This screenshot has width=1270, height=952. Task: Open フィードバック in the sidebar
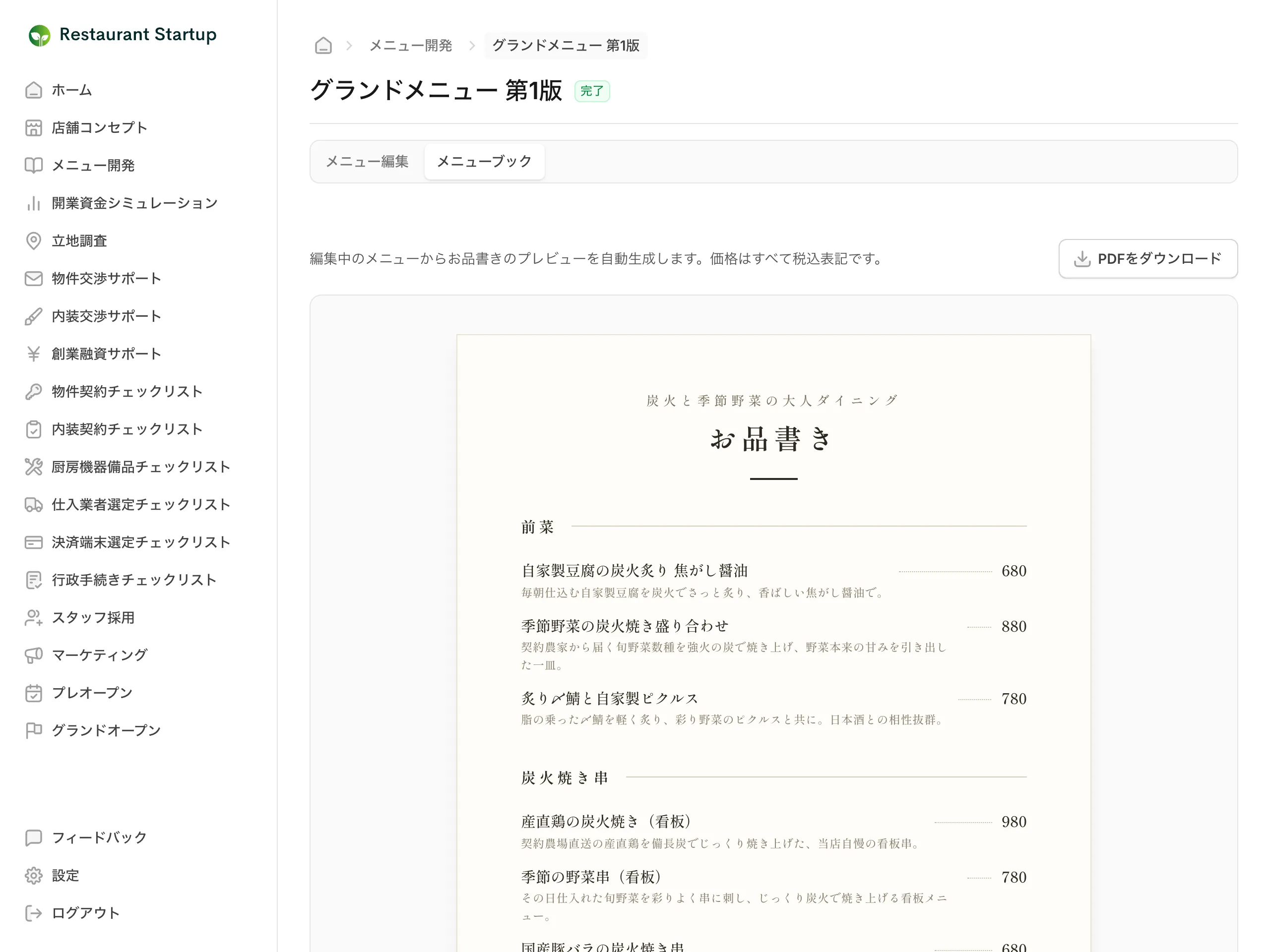pyautogui.click(x=99, y=838)
